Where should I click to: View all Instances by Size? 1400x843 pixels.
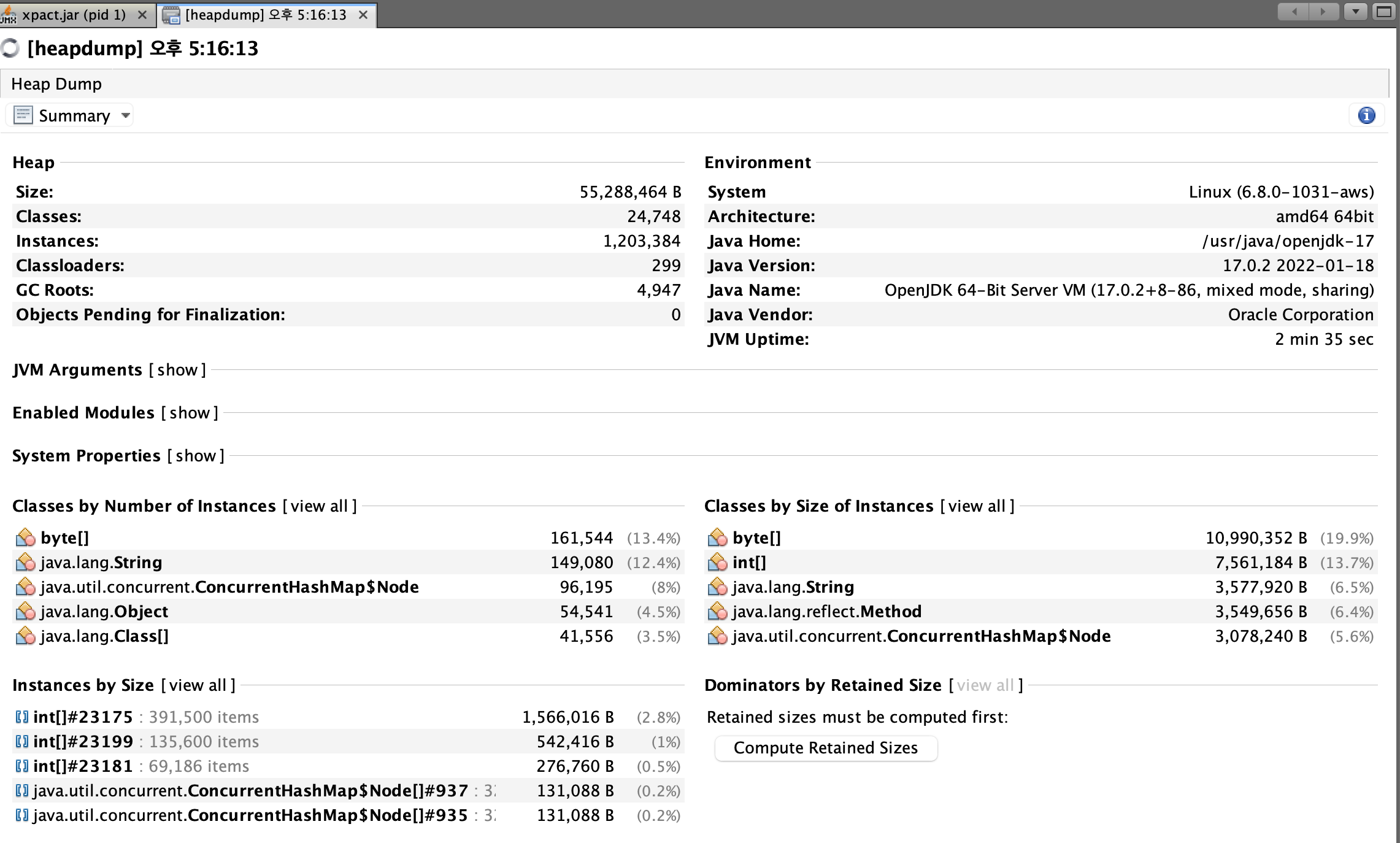[x=198, y=685]
